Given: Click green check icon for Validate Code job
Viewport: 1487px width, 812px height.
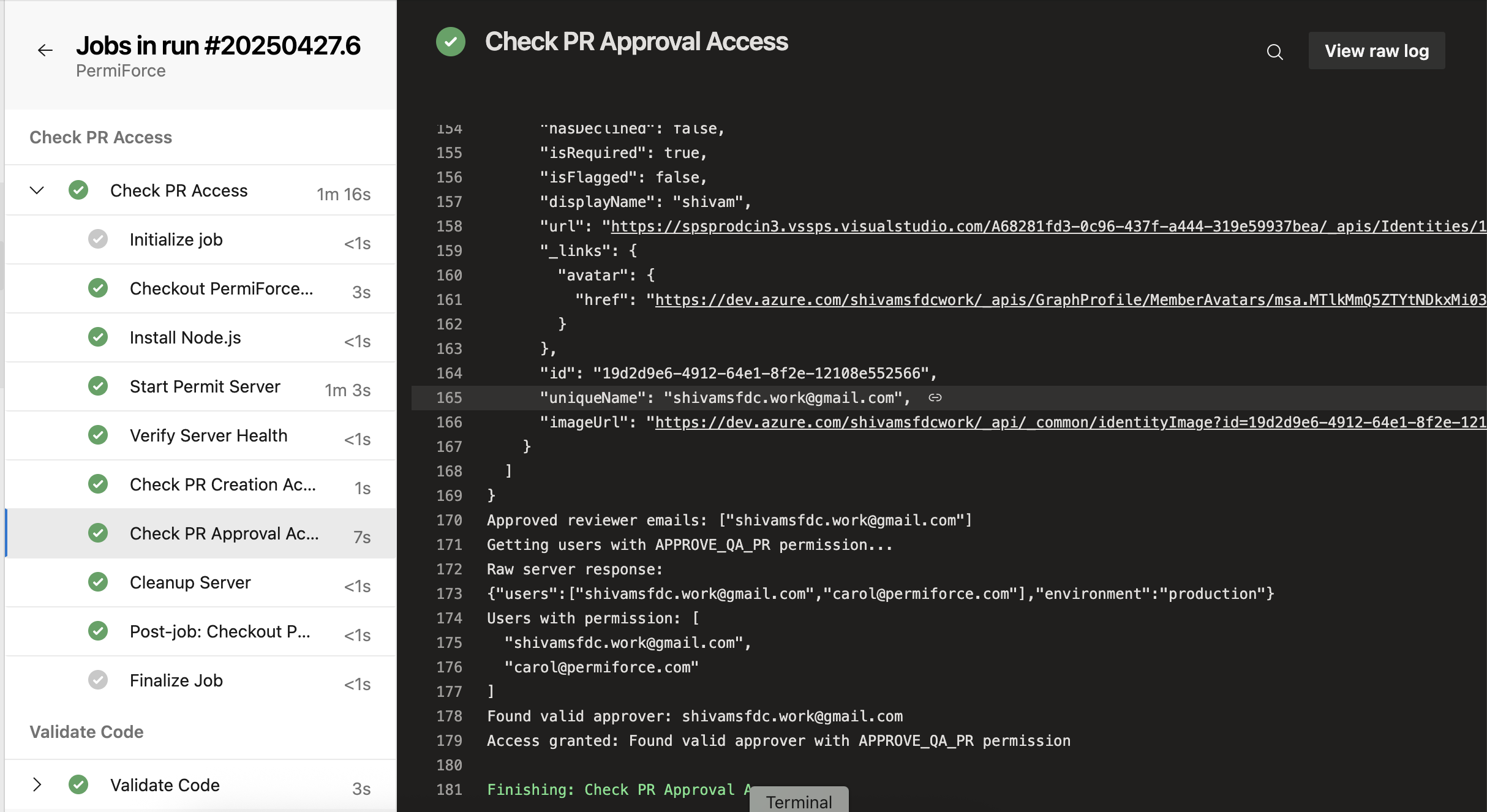Looking at the screenshot, I should [x=78, y=784].
